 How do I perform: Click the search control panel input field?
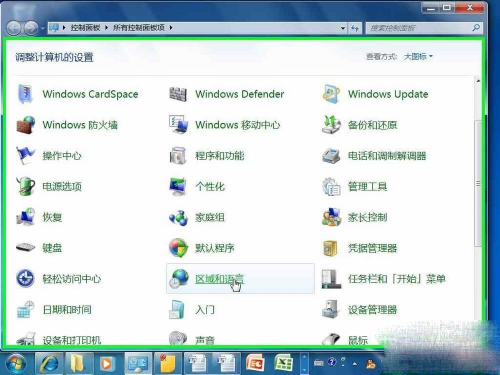click(x=419, y=28)
